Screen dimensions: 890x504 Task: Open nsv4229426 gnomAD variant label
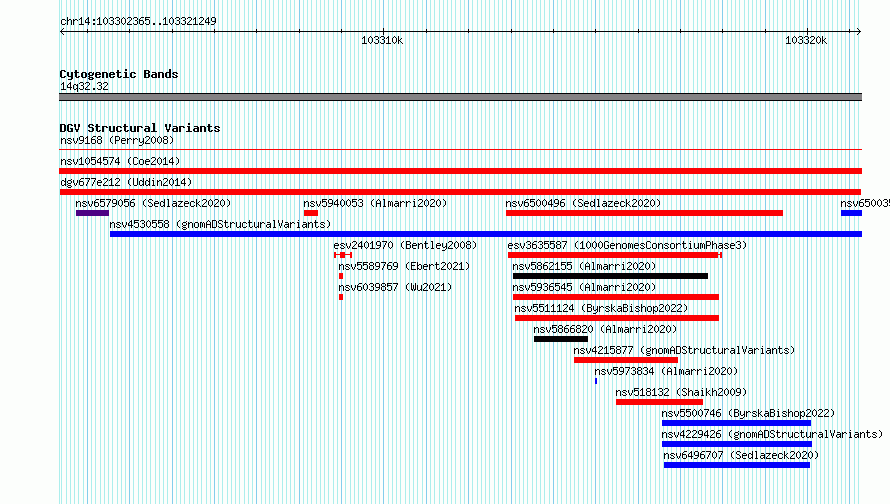(x=772, y=434)
